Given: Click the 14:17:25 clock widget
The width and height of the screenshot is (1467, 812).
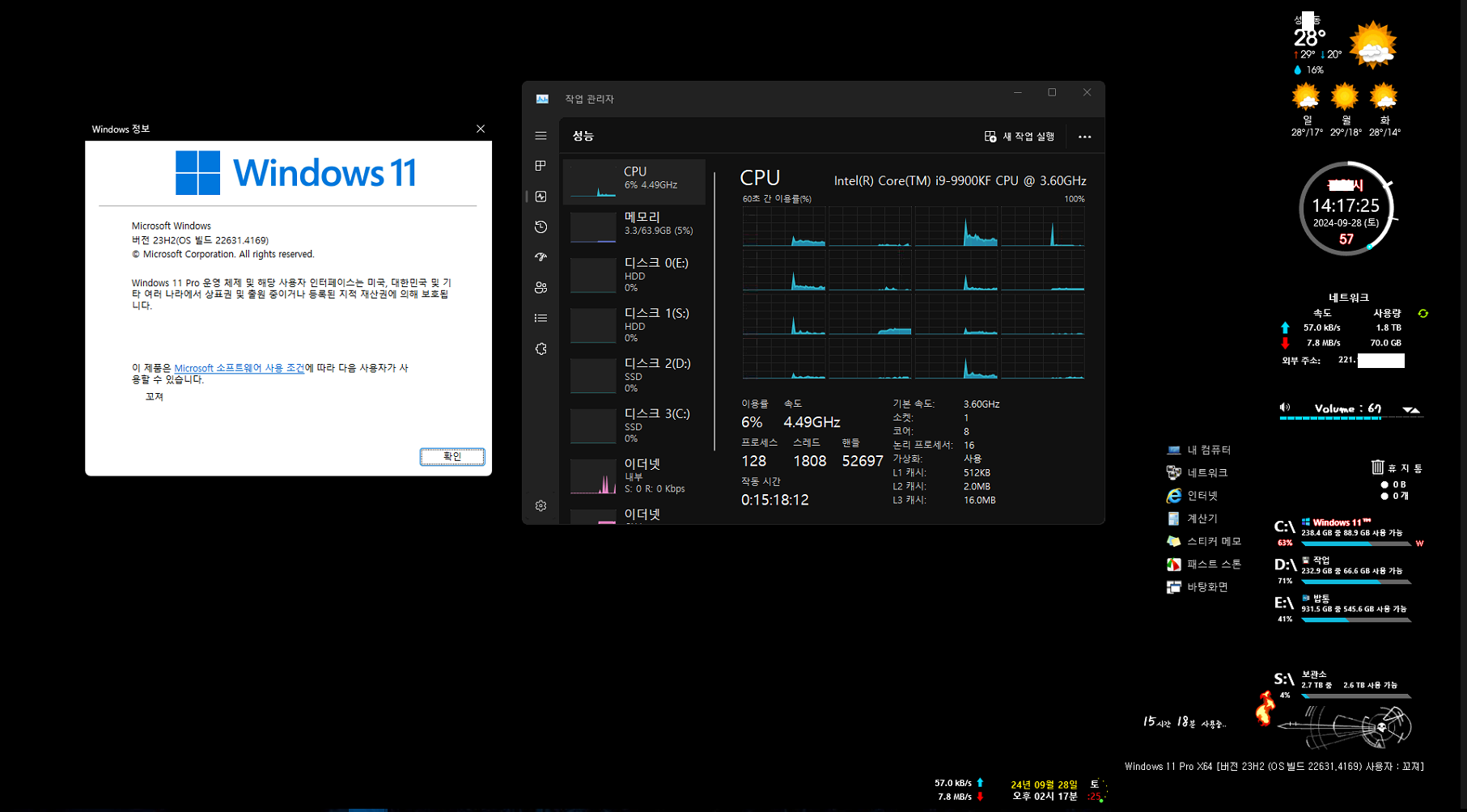Looking at the screenshot, I should 1346,208.
